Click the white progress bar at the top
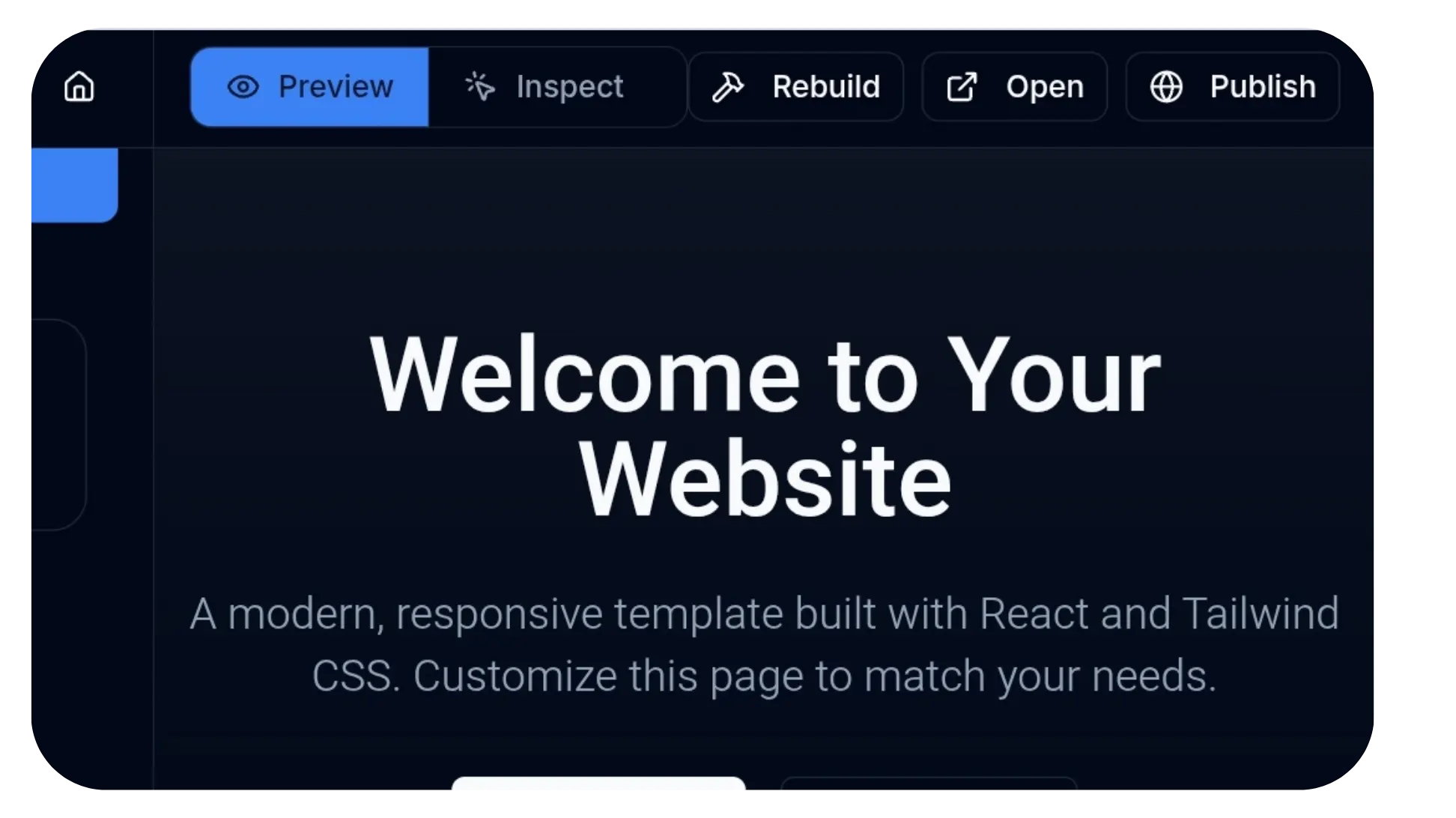Viewport: 1456px width, 818px height. click(703, 27)
